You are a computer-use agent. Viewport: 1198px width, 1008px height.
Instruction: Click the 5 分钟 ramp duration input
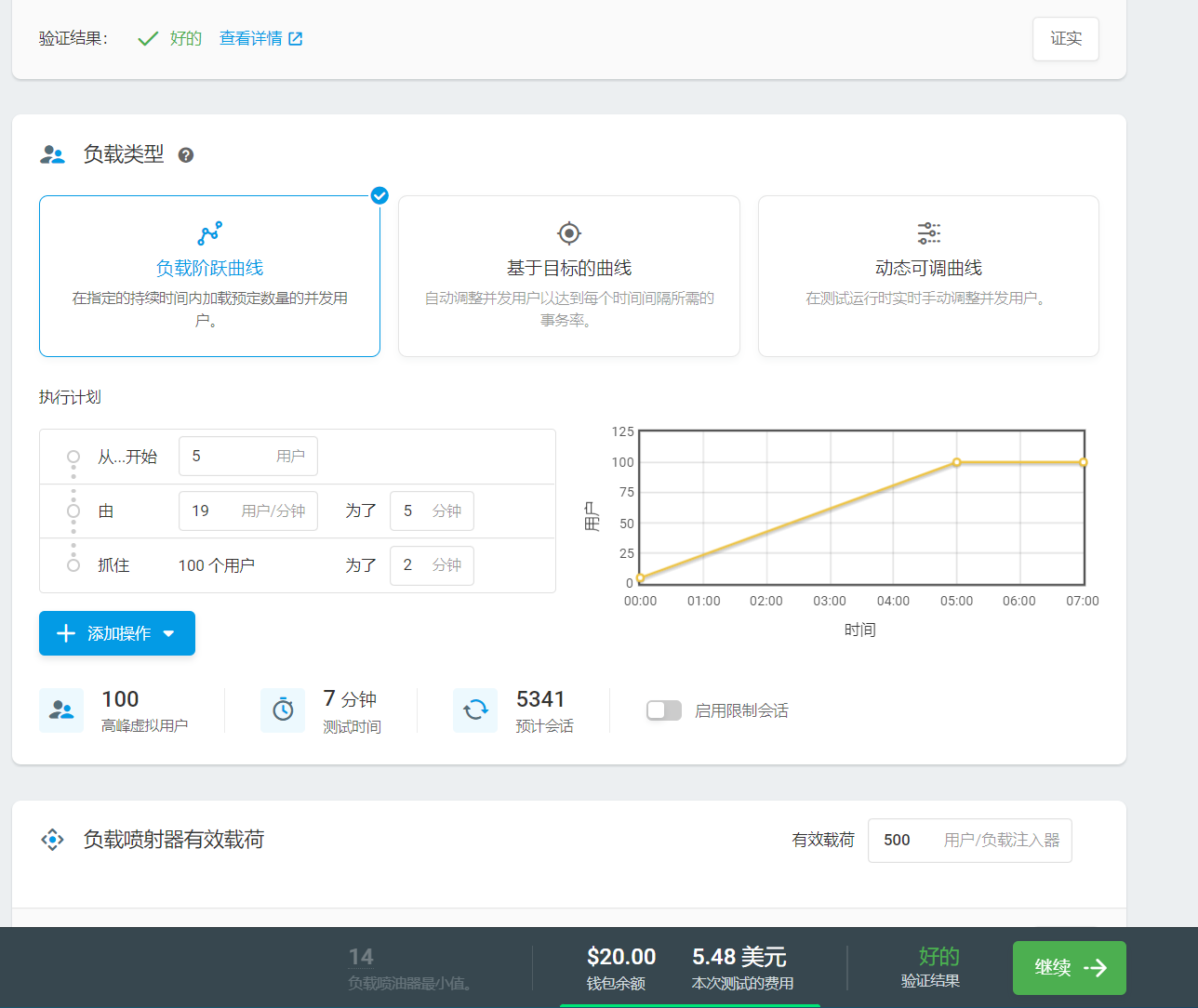(x=432, y=511)
